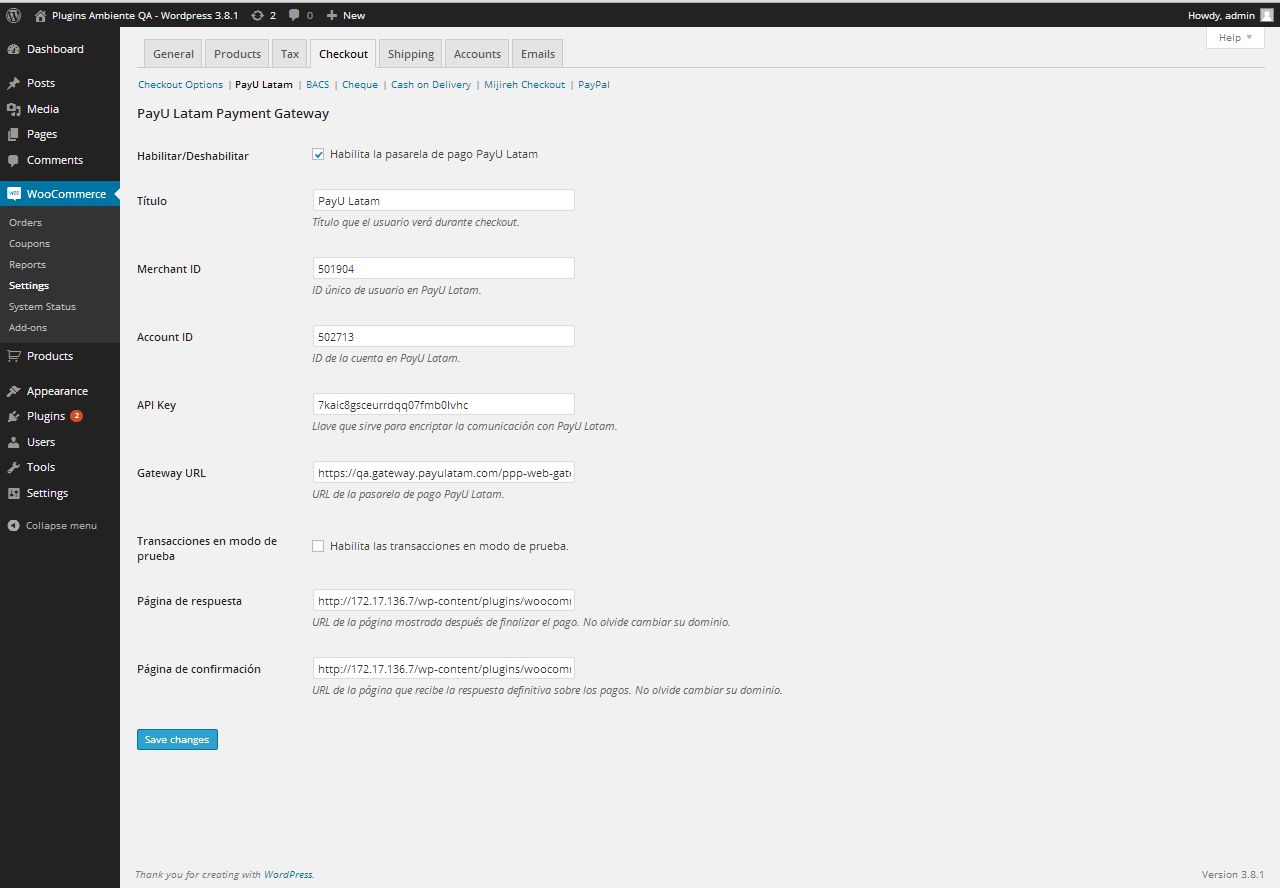Switch to the Shipping tab
This screenshot has width=1280, height=888.
(x=411, y=54)
